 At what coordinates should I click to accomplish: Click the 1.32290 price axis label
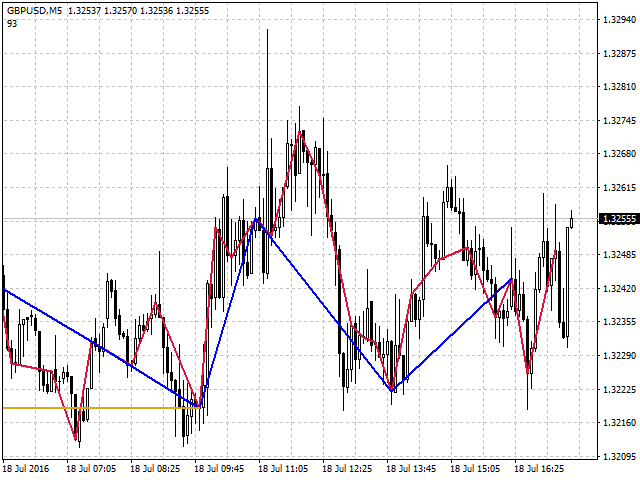pos(620,356)
